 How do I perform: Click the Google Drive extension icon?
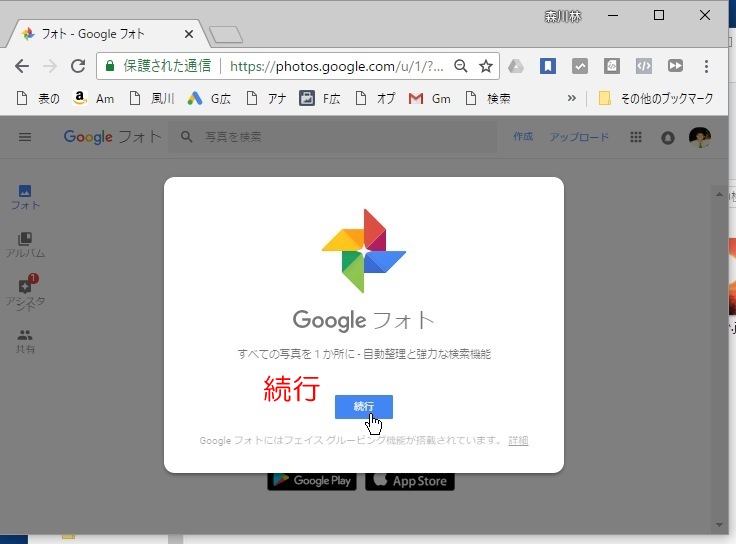pos(515,66)
